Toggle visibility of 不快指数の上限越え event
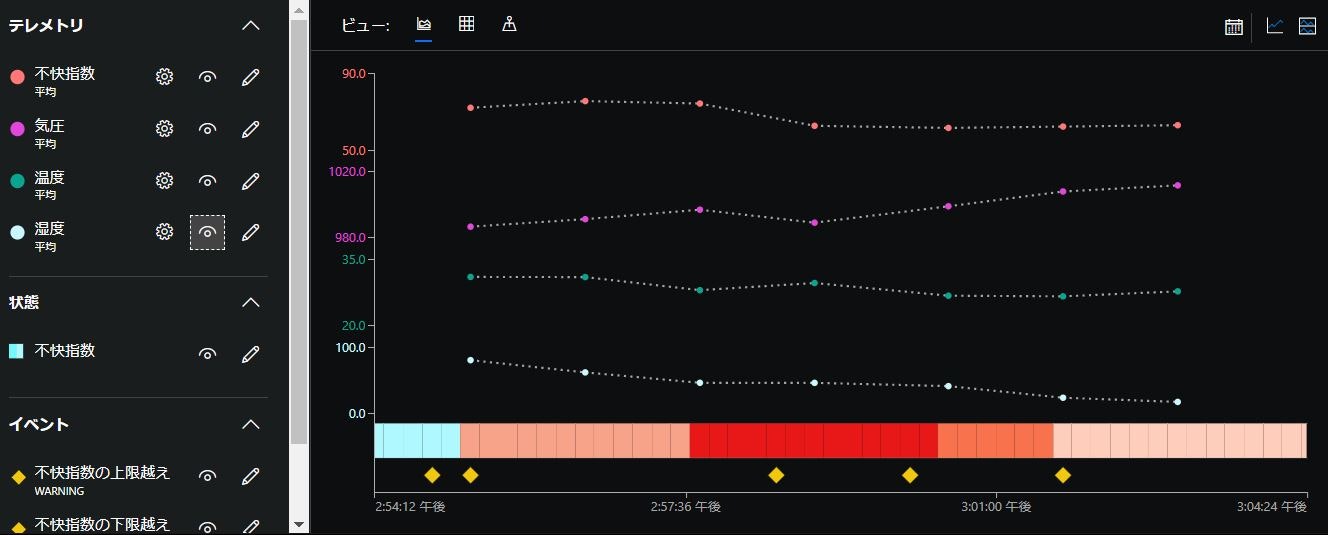Screen dimensions: 1328x535 [208, 476]
